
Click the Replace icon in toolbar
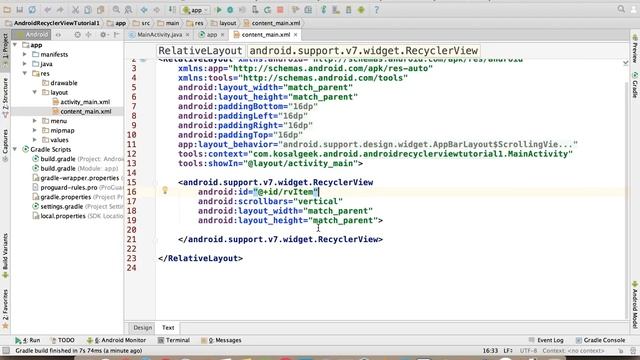tap(129, 9)
